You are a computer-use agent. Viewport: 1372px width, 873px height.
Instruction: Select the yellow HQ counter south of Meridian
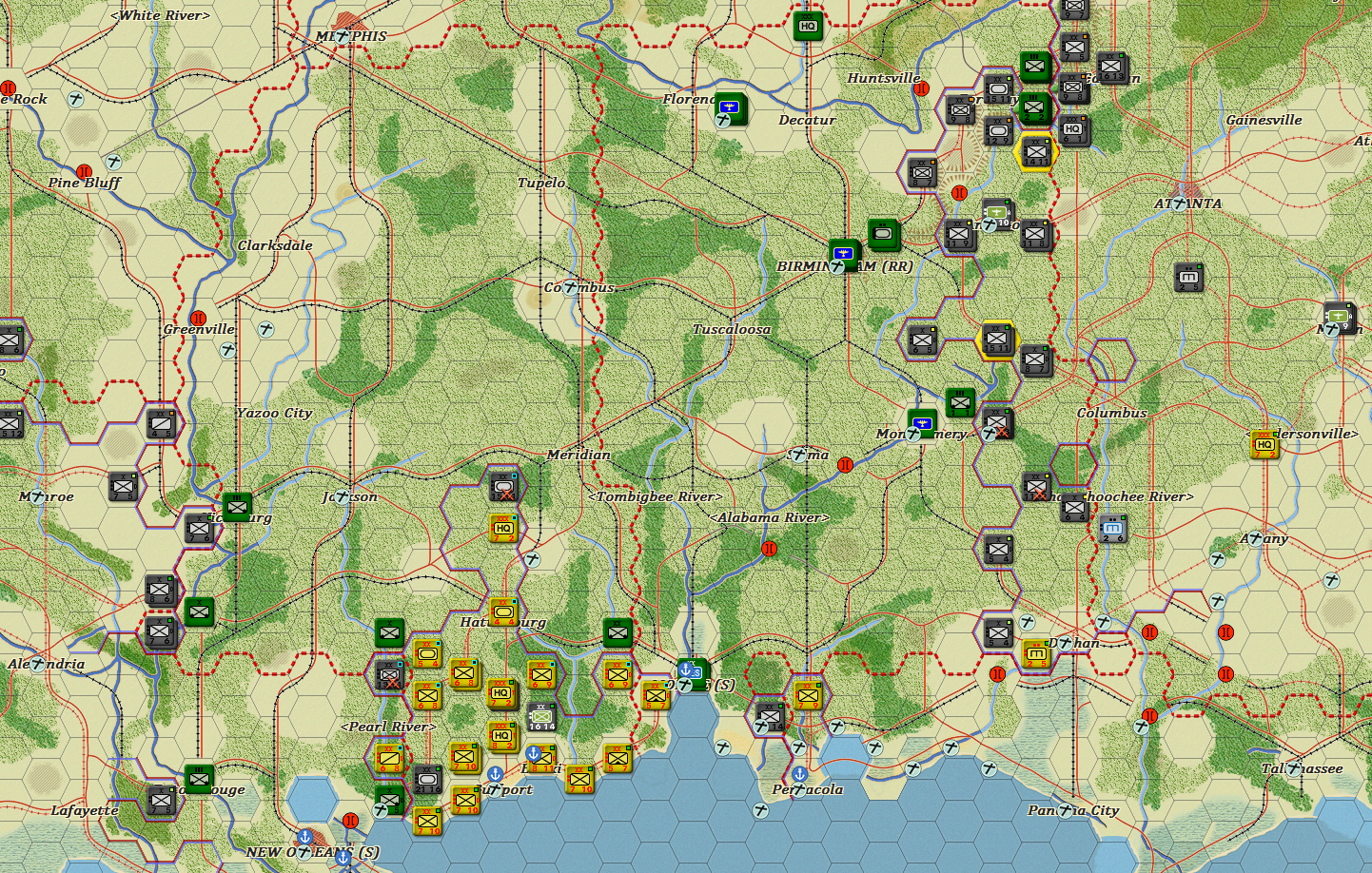[503, 528]
